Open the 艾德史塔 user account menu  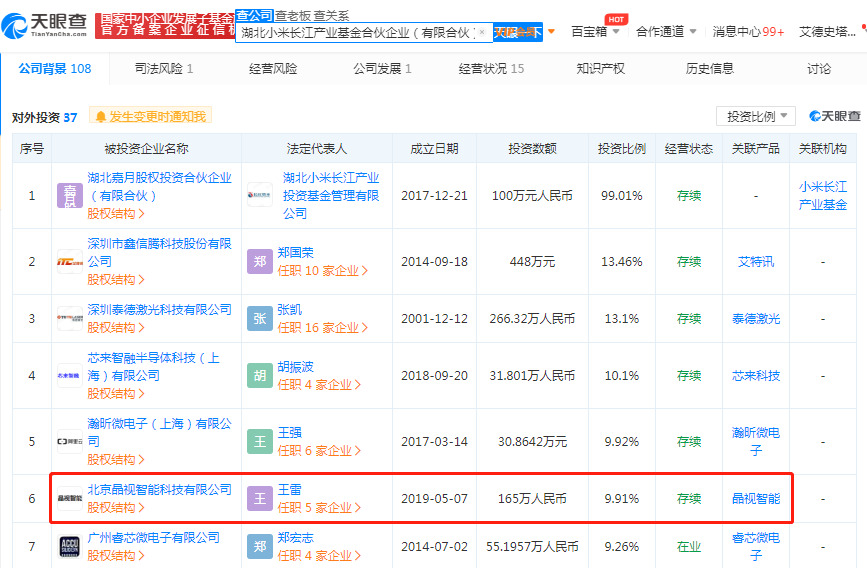(827, 32)
